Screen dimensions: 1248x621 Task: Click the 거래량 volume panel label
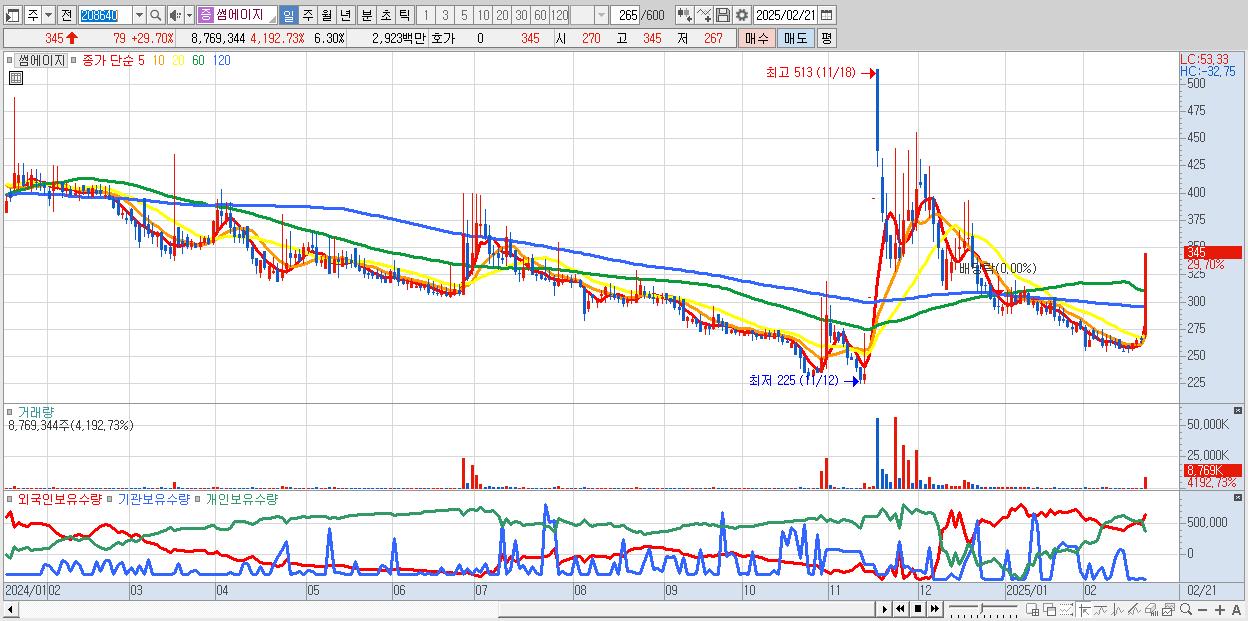(36, 411)
